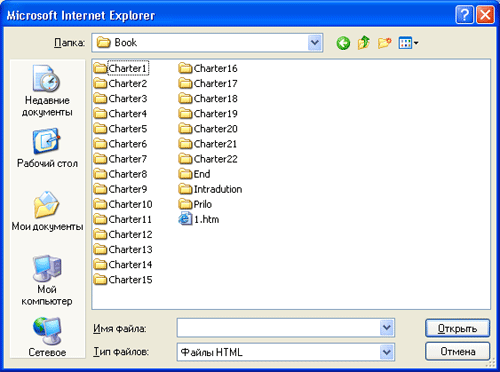Select the Charter13 folder
The width and height of the screenshot is (500, 372).
tap(123, 249)
